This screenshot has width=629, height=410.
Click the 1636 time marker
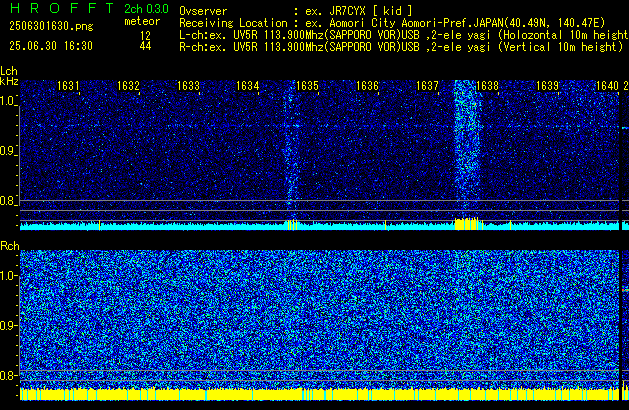(x=367, y=86)
